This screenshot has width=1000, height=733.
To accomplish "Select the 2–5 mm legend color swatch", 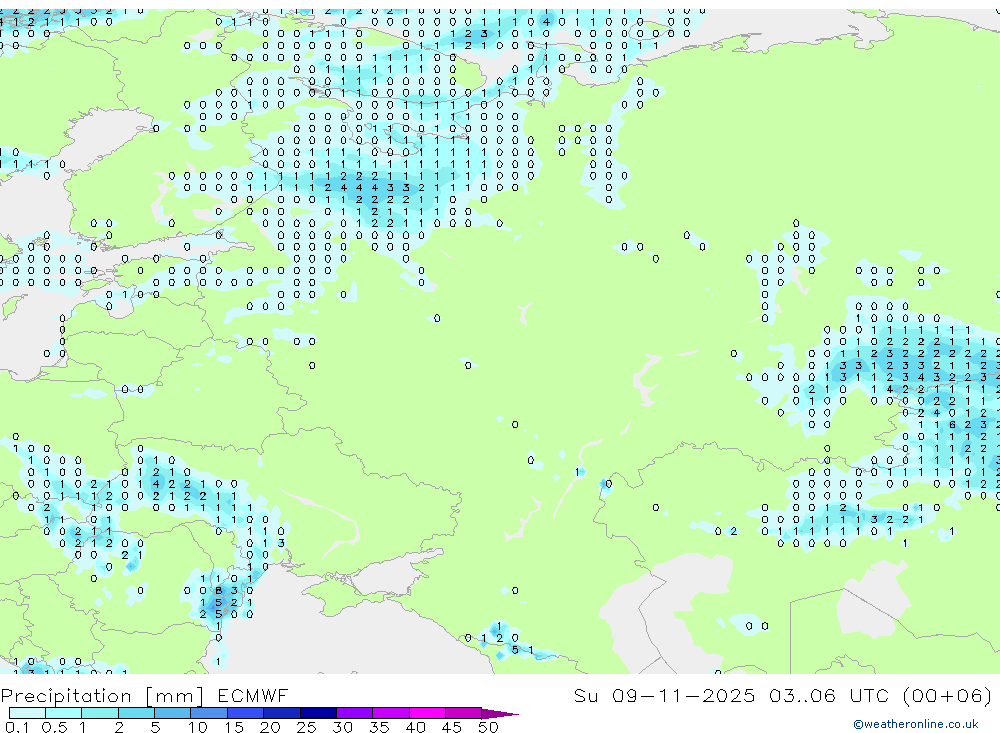I will click(x=136, y=713).
